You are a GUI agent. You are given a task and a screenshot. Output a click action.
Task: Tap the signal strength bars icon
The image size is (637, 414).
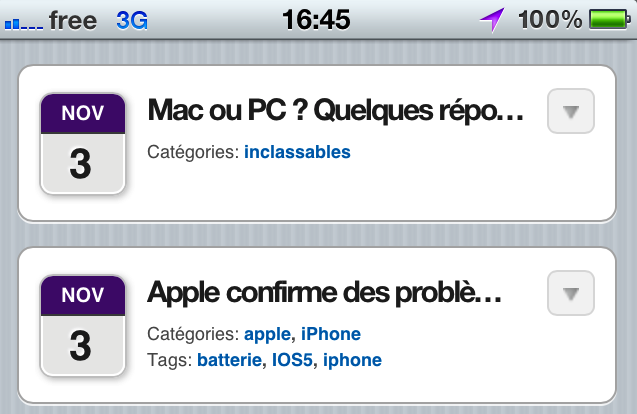pos(24,24)
